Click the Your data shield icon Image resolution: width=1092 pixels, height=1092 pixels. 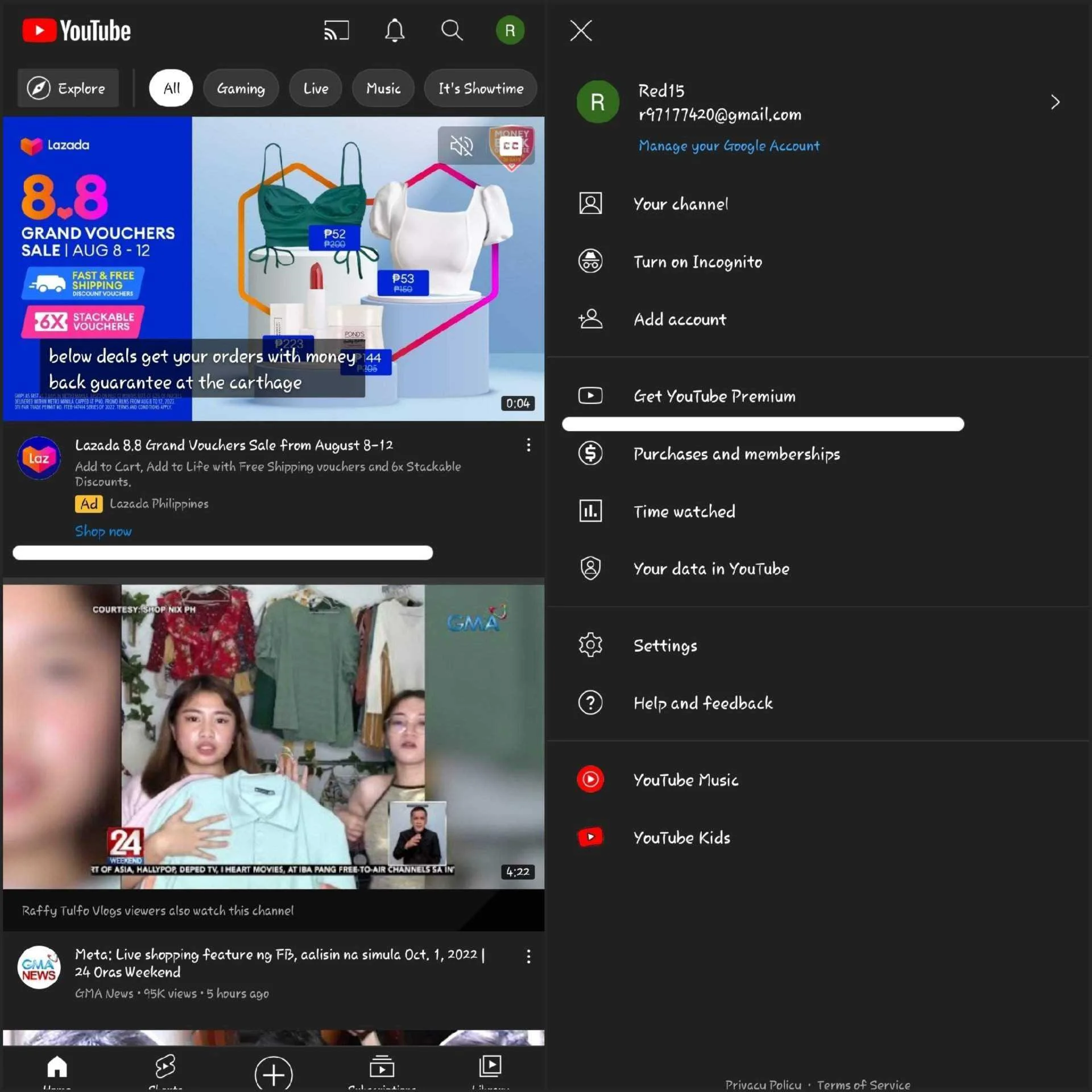coord(590,568)
